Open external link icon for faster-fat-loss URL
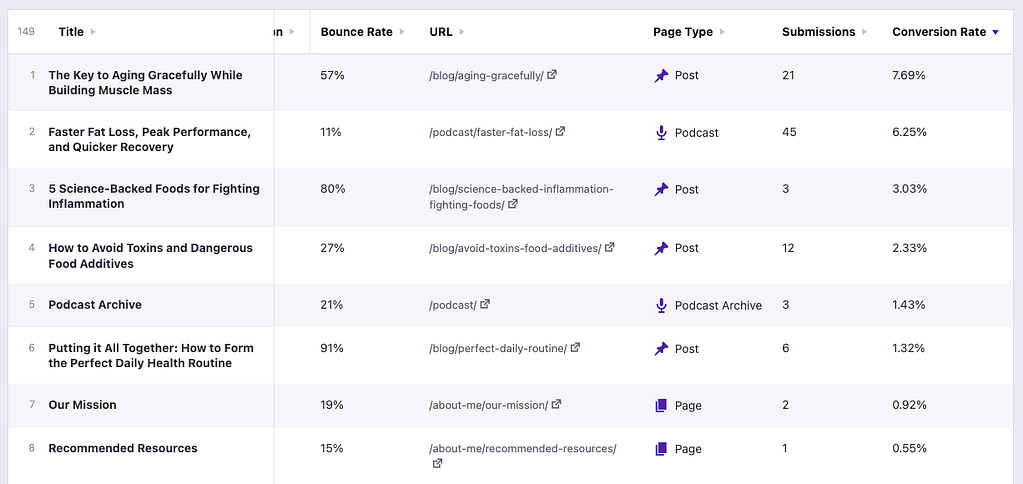1023x484 pixels. [560, 132]
